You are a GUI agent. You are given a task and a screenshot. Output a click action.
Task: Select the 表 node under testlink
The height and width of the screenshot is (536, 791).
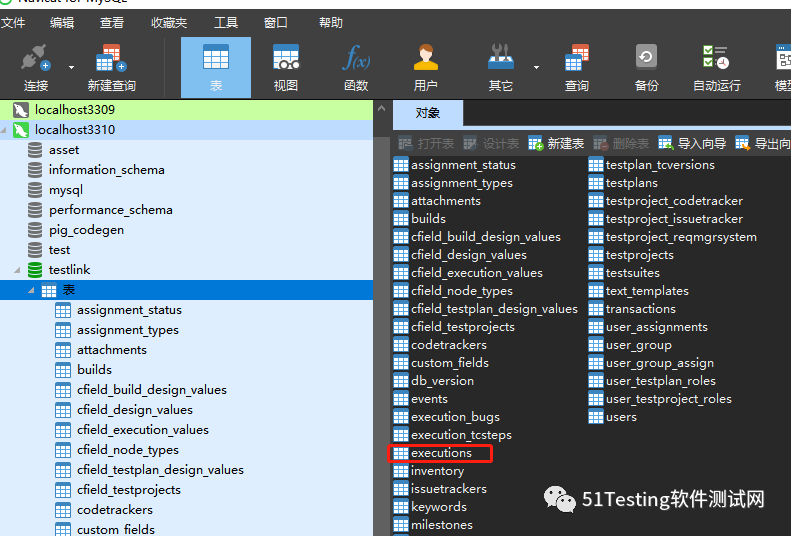coord(186,290)
